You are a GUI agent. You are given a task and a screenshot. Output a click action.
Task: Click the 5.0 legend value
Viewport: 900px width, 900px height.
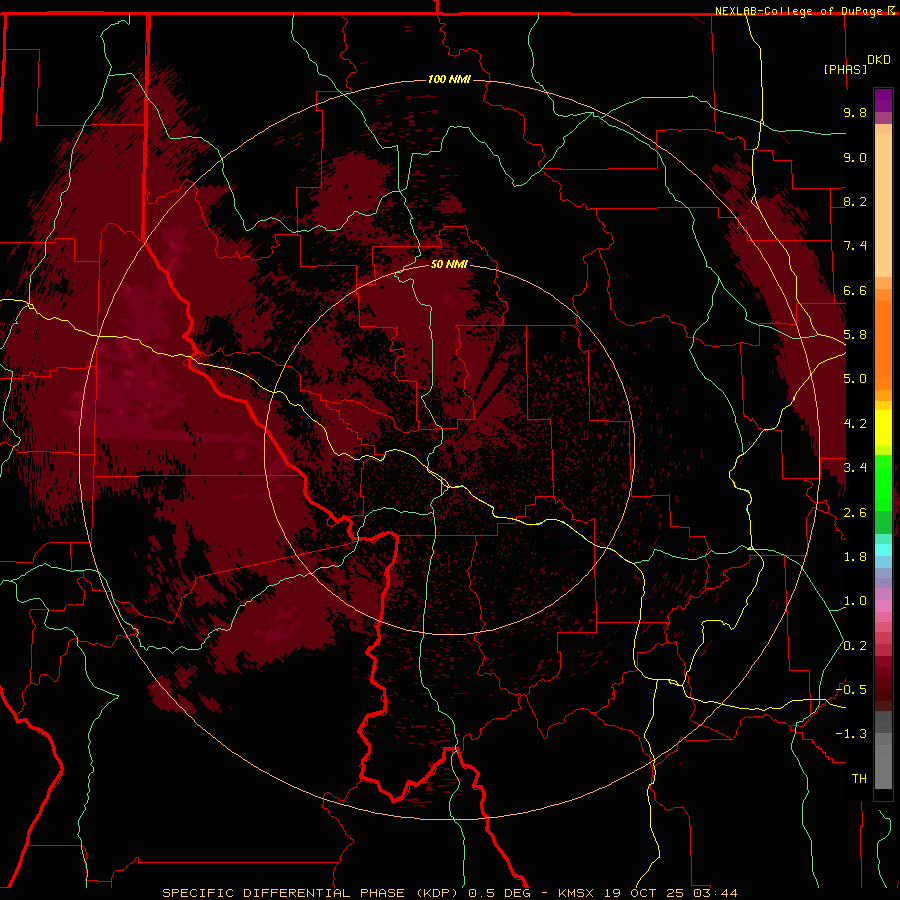(855, 379)
